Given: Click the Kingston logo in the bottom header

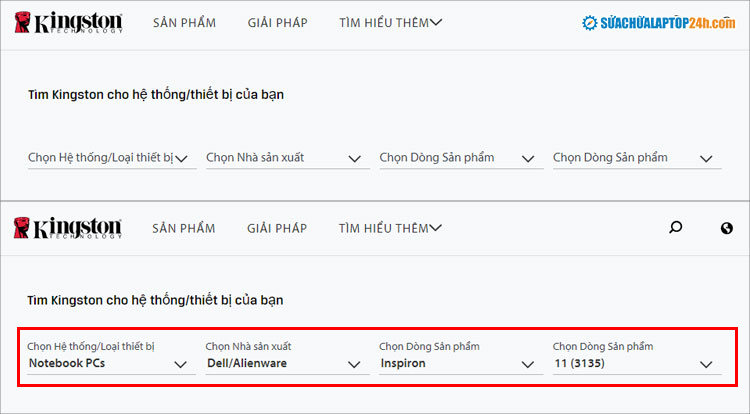Looking at the screenshot, I should coord(68,228).
